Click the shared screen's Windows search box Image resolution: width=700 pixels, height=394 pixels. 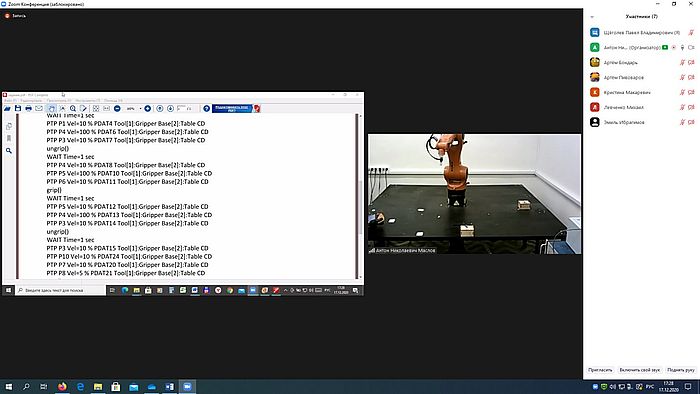pos(60,290)
